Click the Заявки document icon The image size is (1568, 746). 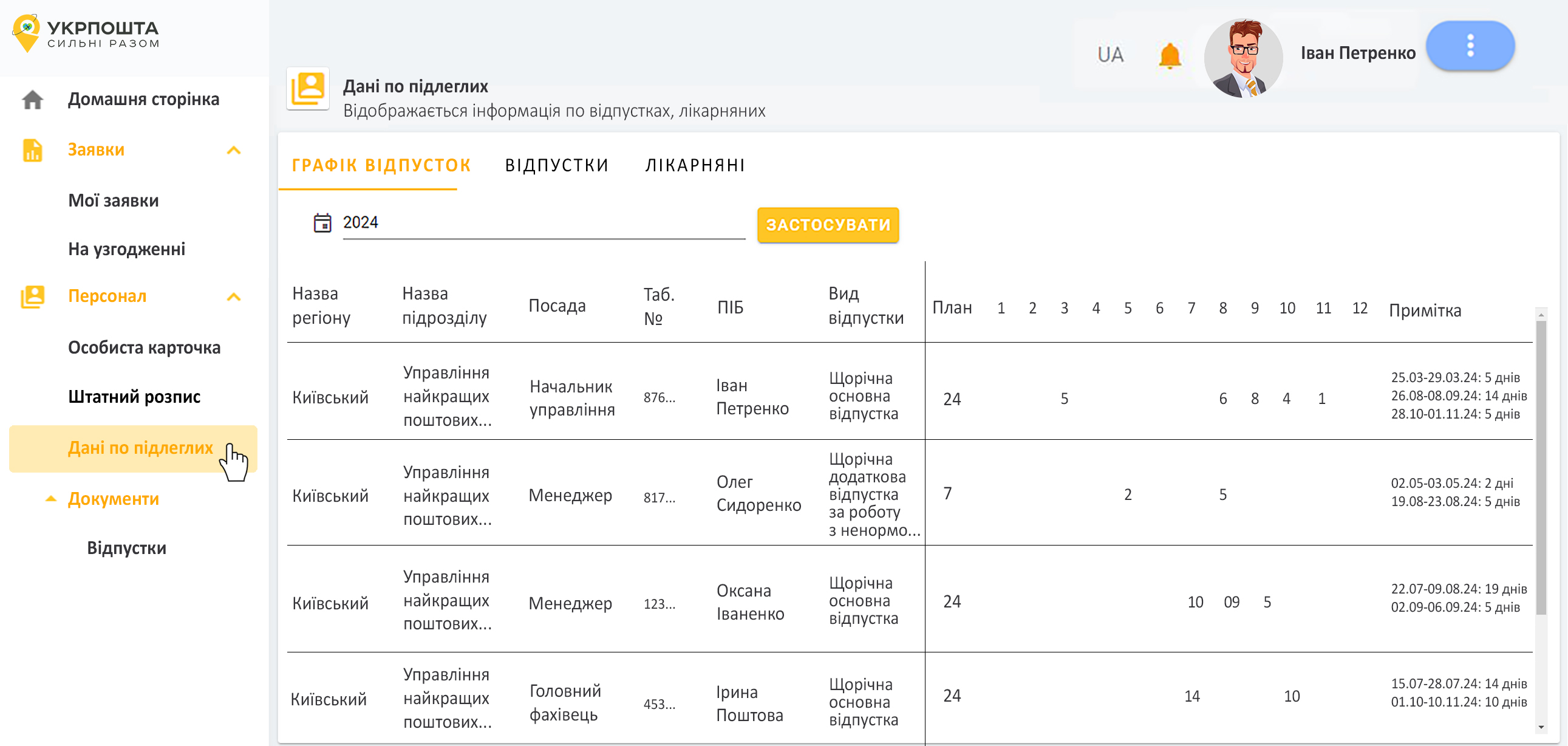point(32,150)
